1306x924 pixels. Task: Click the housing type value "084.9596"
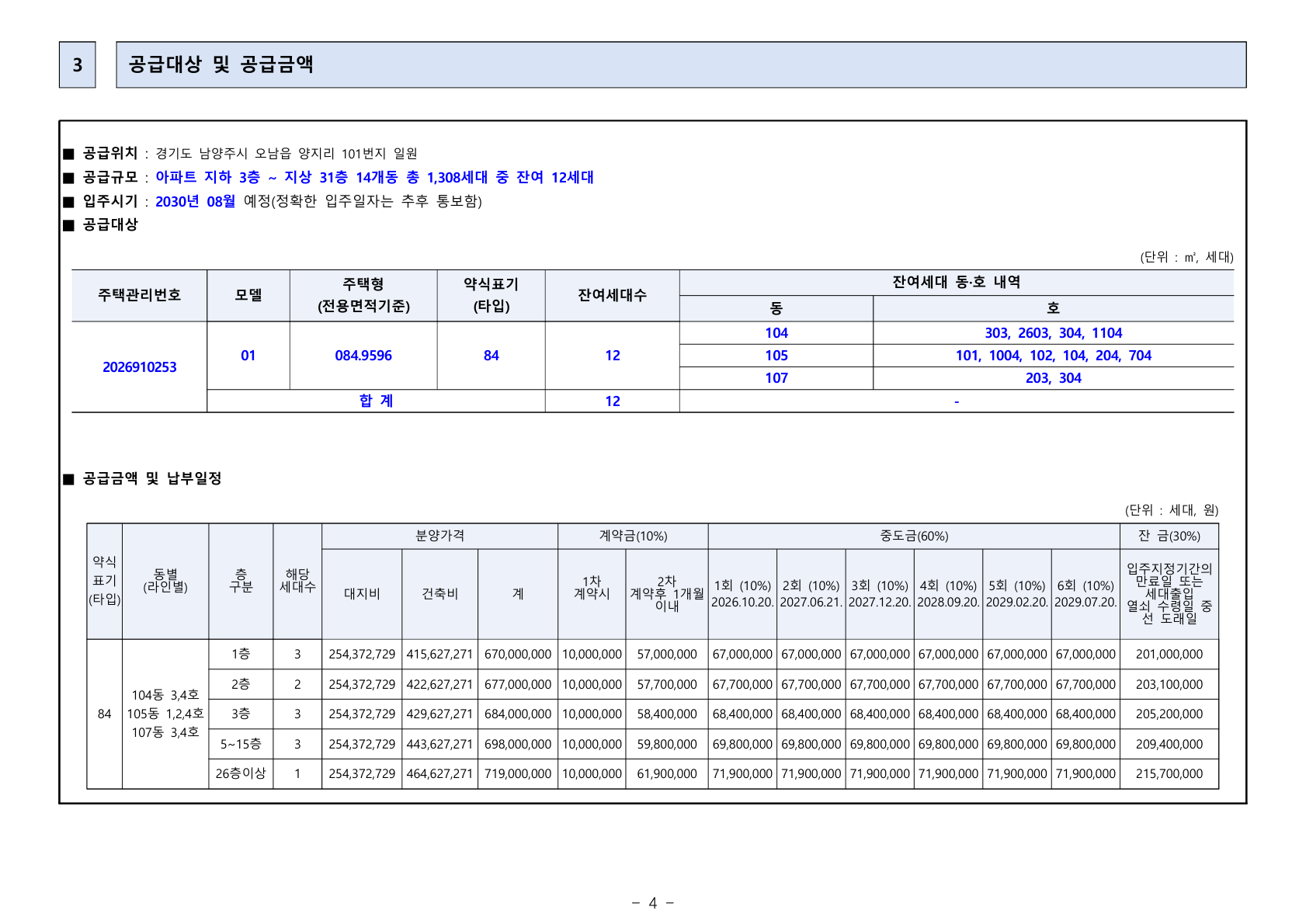pyautogui.click(x=363, y=356)
